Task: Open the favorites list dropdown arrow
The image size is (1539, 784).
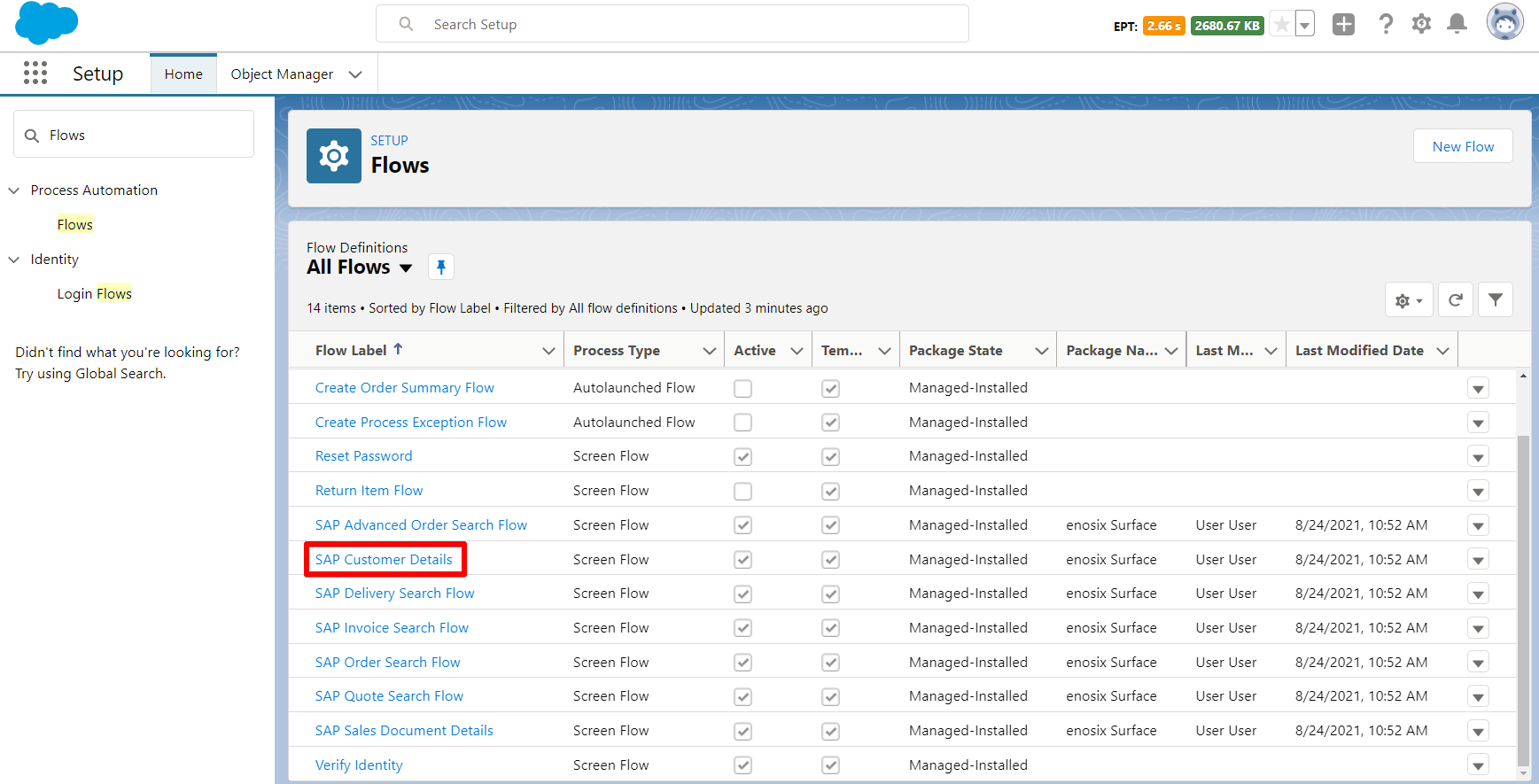Action: point(1304,25)
